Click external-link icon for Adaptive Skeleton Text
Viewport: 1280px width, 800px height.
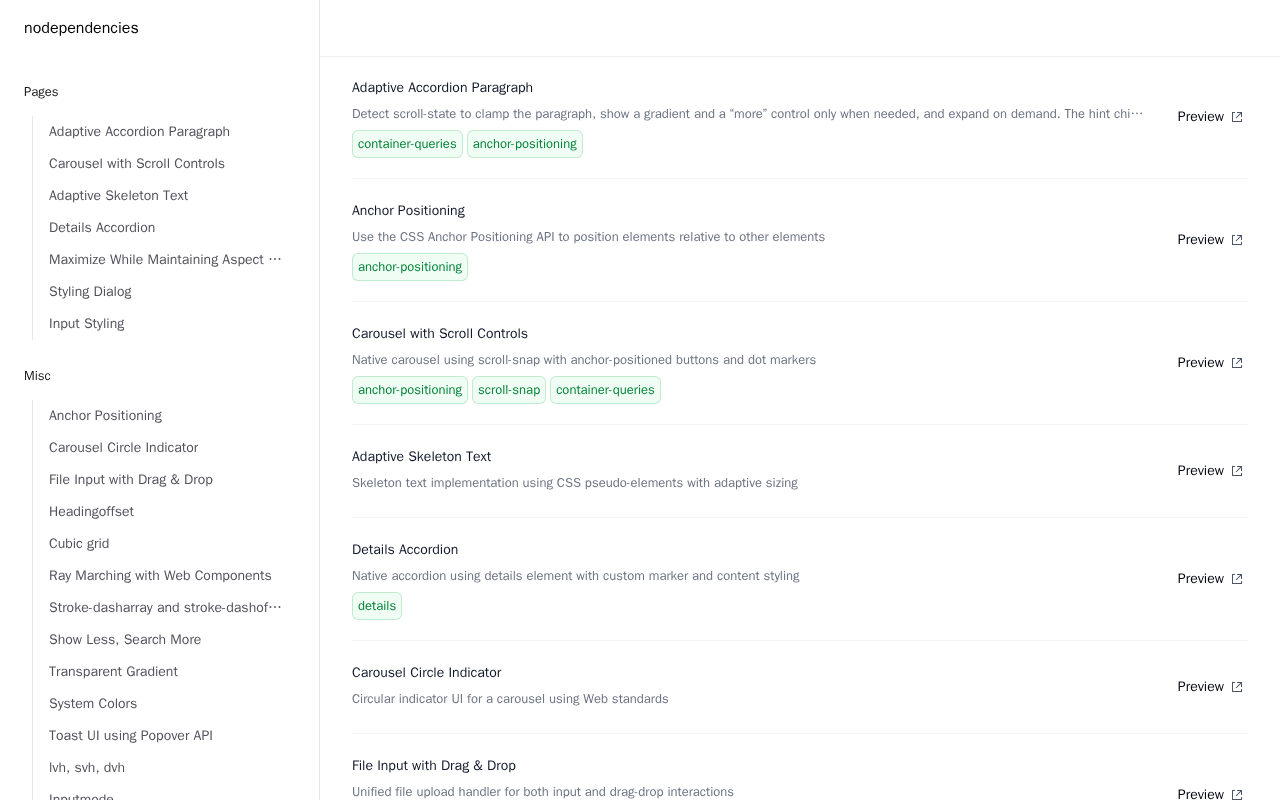[1237, 471]
